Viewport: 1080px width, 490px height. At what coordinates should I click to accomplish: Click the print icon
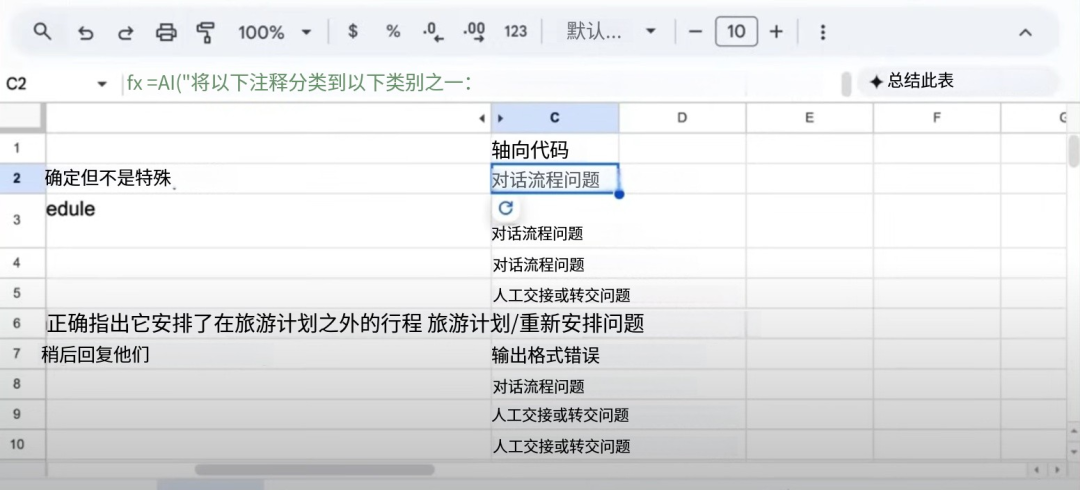click(166, 32)
